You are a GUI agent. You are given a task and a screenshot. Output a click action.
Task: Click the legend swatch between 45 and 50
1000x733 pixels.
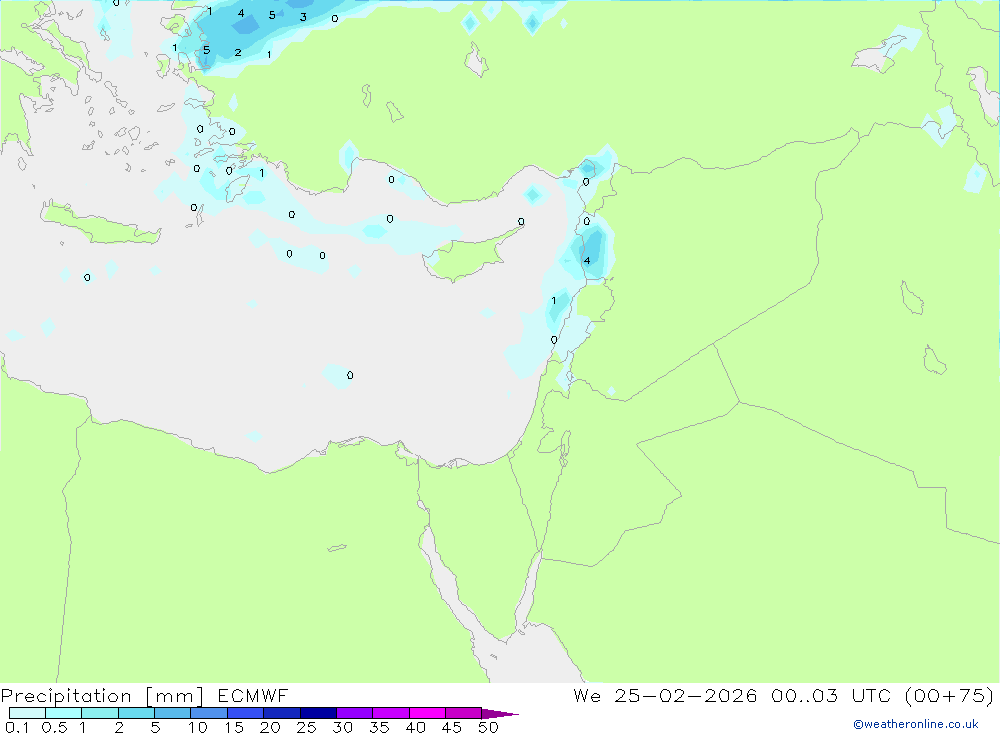pos(463,713)
